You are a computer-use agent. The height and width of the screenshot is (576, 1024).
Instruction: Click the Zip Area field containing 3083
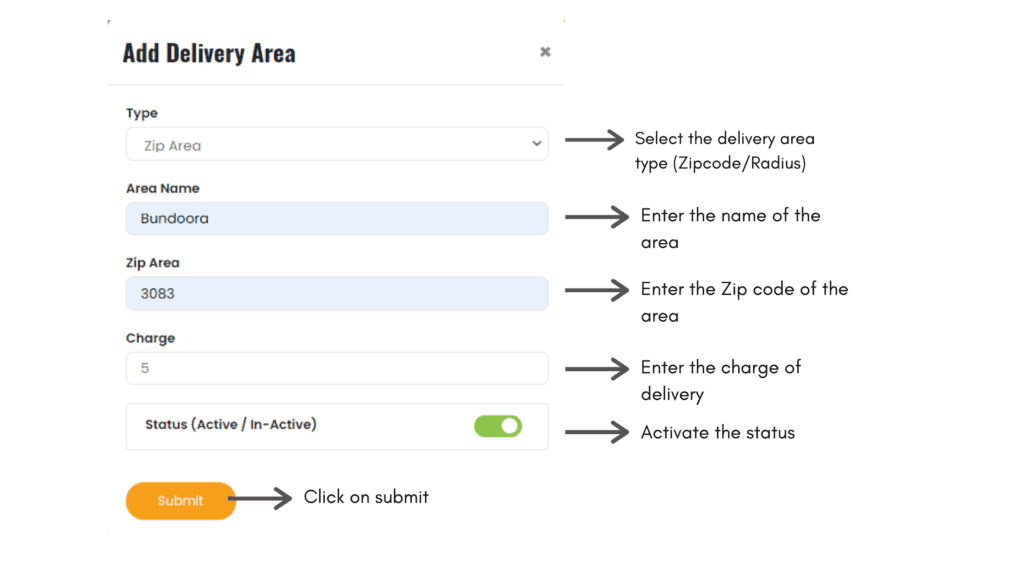pyautogui.click(x=337, y=293)
